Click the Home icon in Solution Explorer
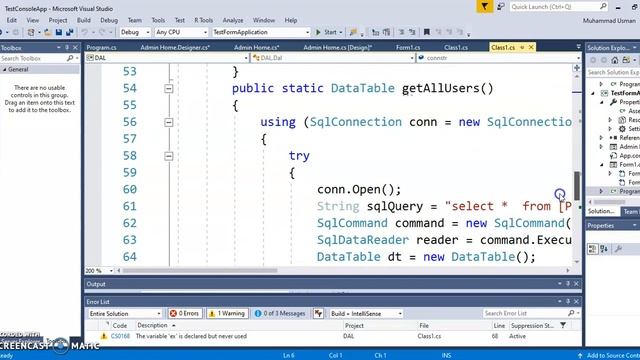 tap(615, 60)
